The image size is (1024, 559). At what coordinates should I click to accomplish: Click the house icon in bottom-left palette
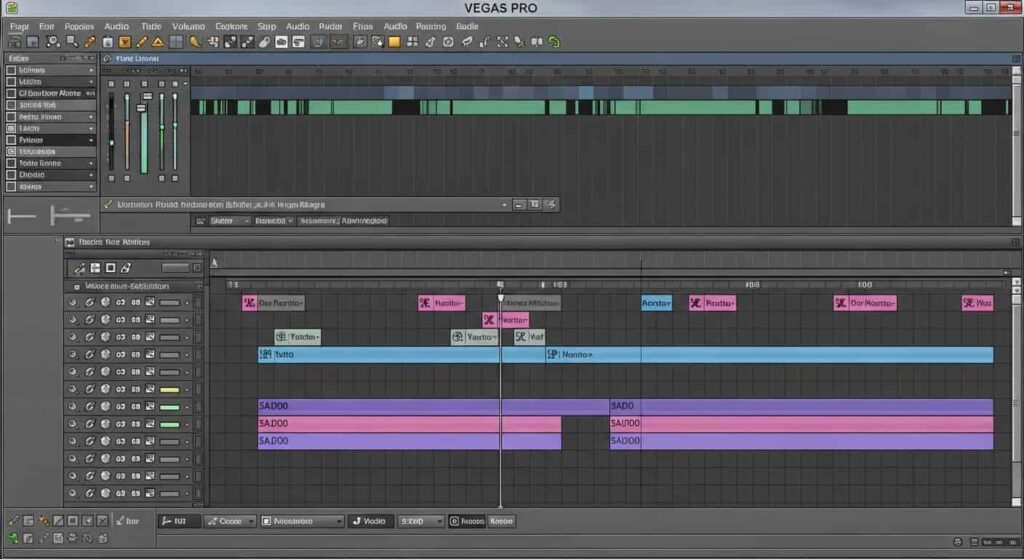[103, 538]
